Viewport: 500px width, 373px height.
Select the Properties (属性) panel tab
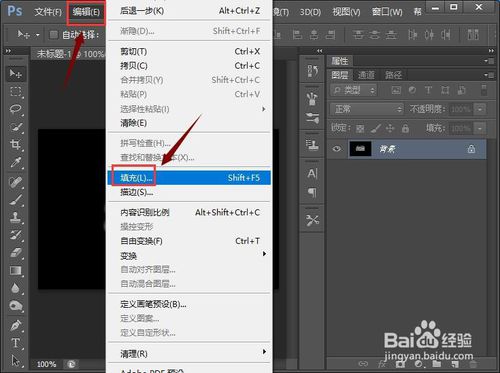pyautogui.click(x=339, y=61)
